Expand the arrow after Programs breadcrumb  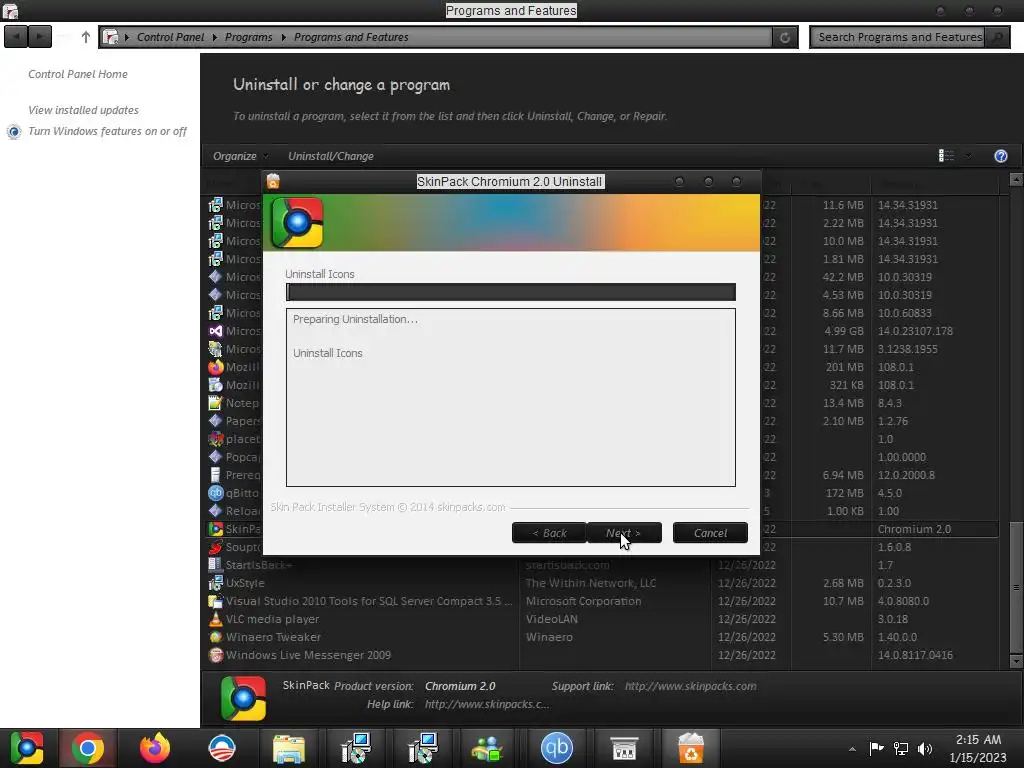pyautogui.click(x=283, y=37)
